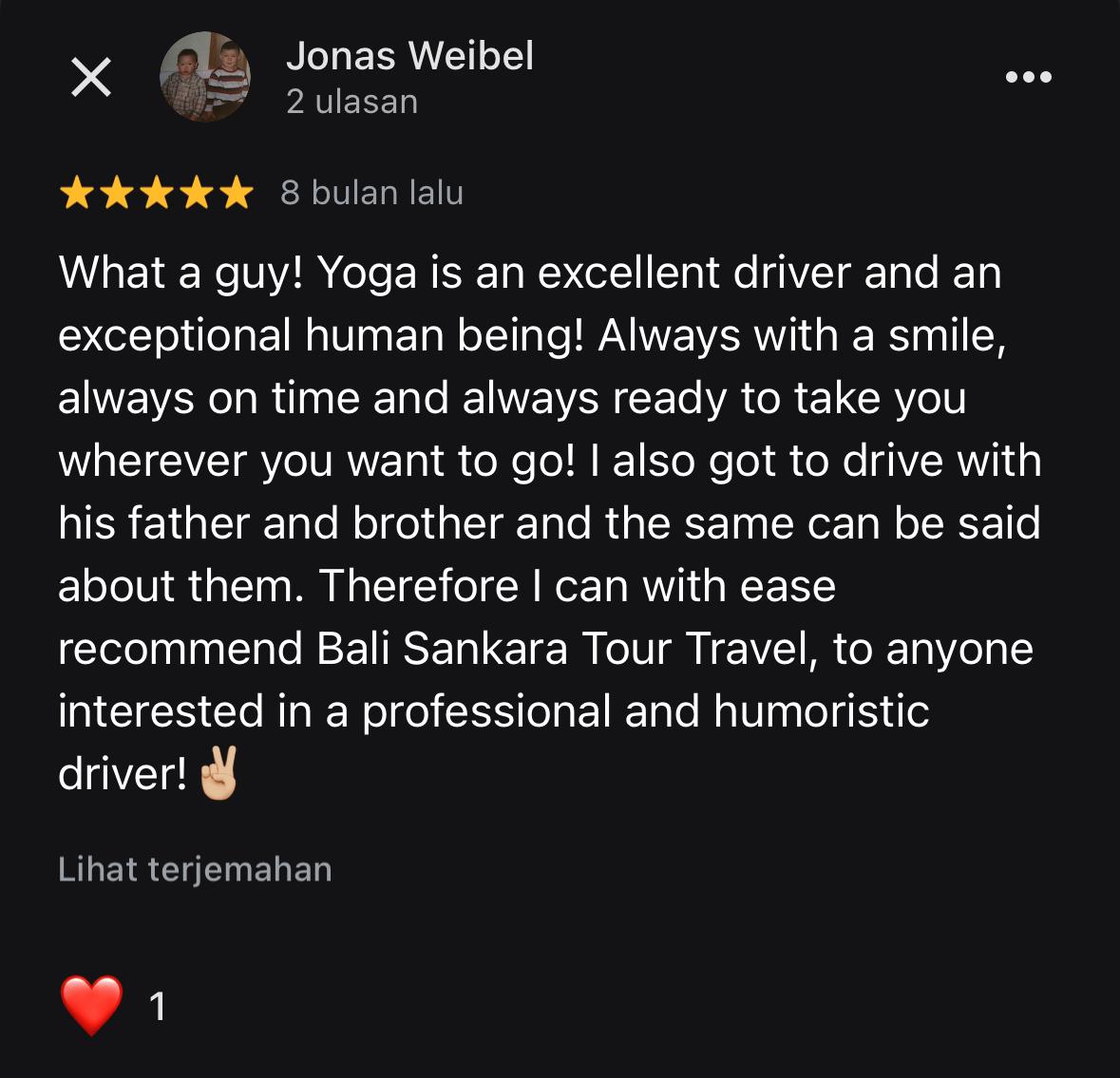Click the sentence "Always with a smile"
The image size is (1120, 1078).
pyautogui.click(x=802, y=336)
